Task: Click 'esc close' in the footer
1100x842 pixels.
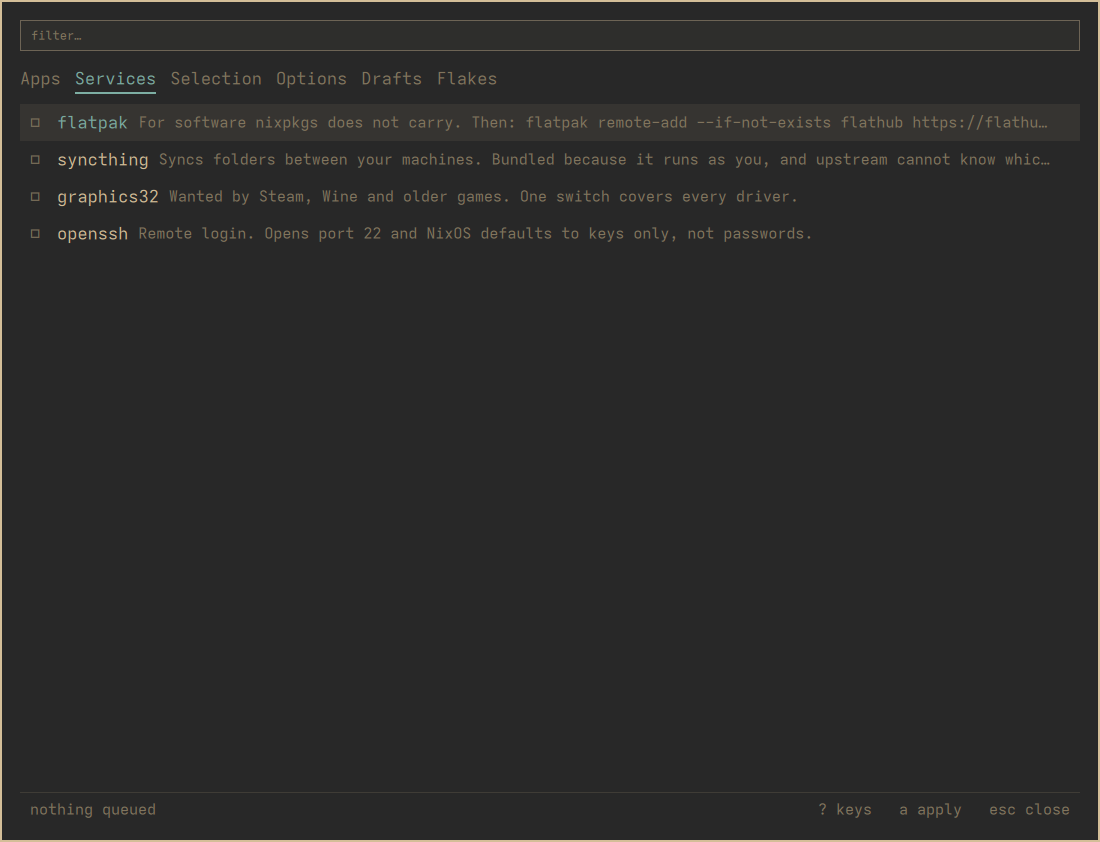Action: 1029,810
